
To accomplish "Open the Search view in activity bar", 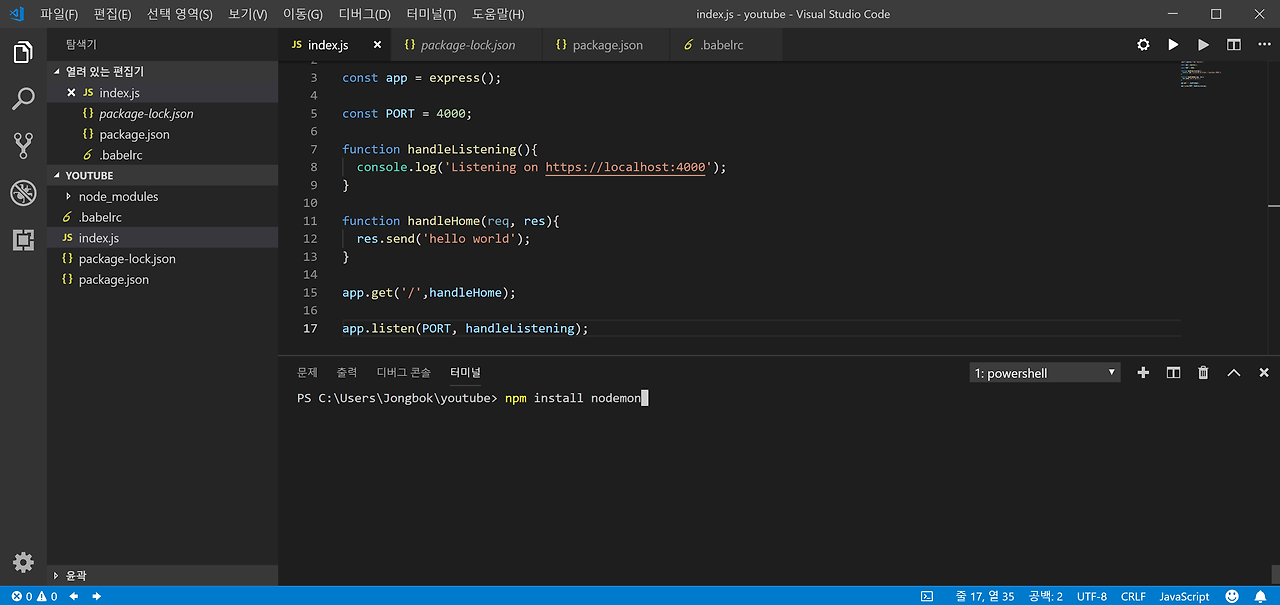I will [x=23, y=98].
